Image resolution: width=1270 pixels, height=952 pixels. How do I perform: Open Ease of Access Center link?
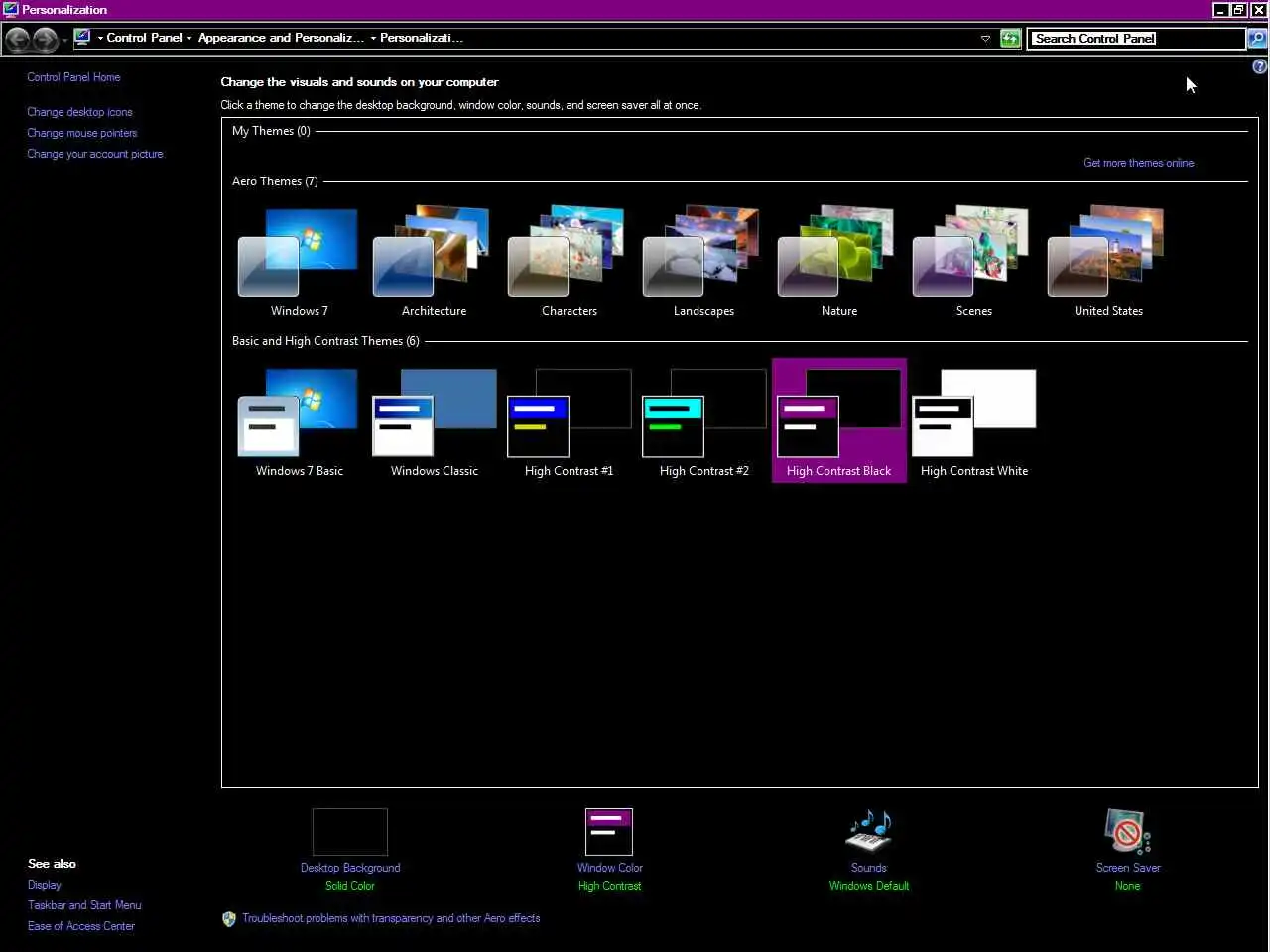tap(81, 926)
